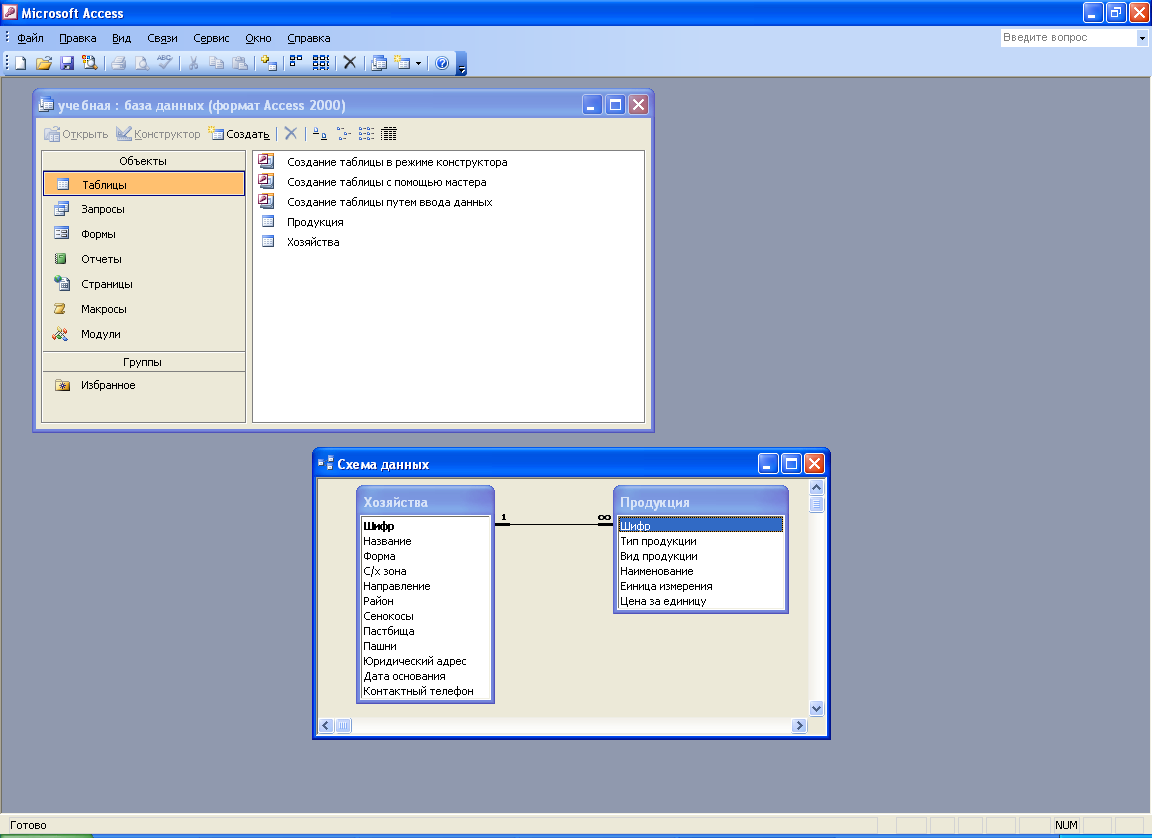The width and height of the screenshot is (1152, 838).
Task: Switch to List view icon
Action: point(366,134)
